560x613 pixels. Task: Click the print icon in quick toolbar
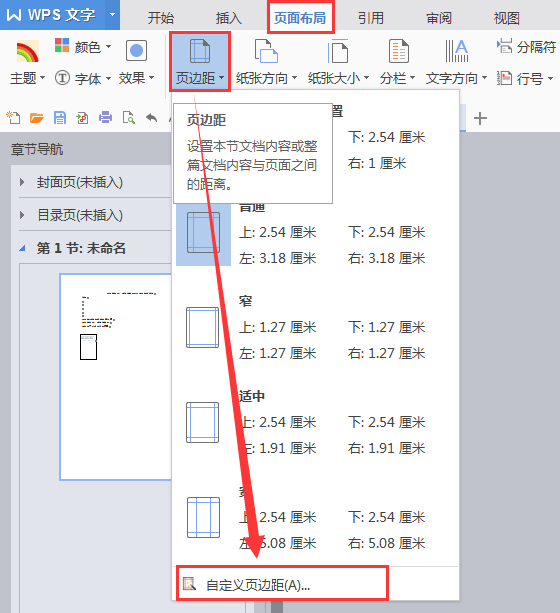[x=105, y=117]
